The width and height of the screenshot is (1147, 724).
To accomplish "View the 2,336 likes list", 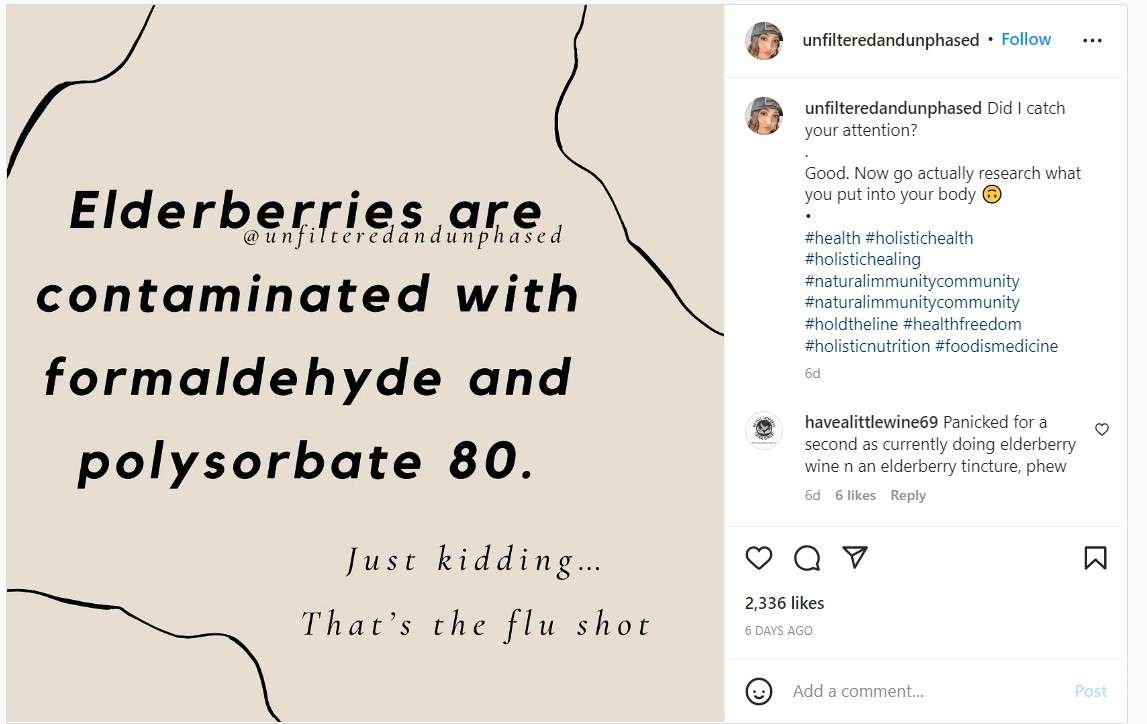I will [x=784, y=603].
